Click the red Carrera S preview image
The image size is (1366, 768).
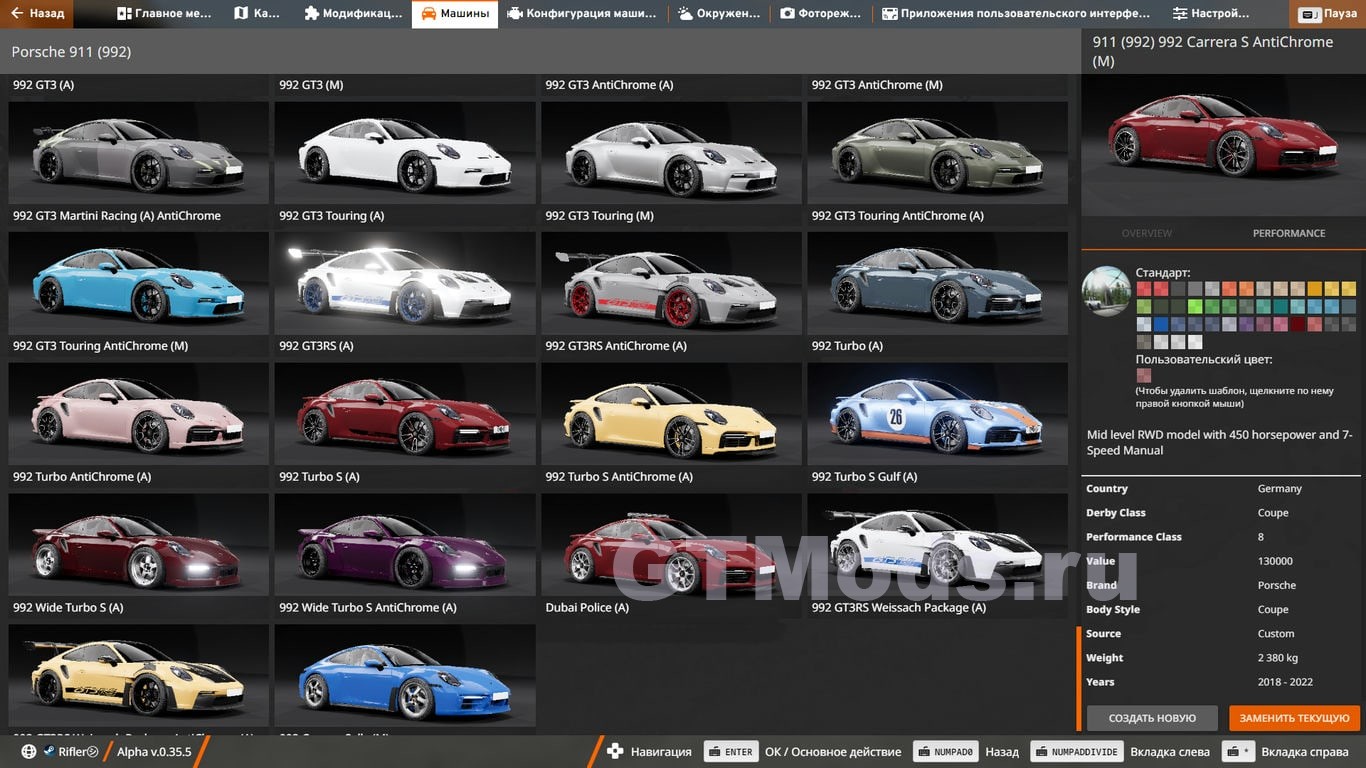tap(1223, 145)
